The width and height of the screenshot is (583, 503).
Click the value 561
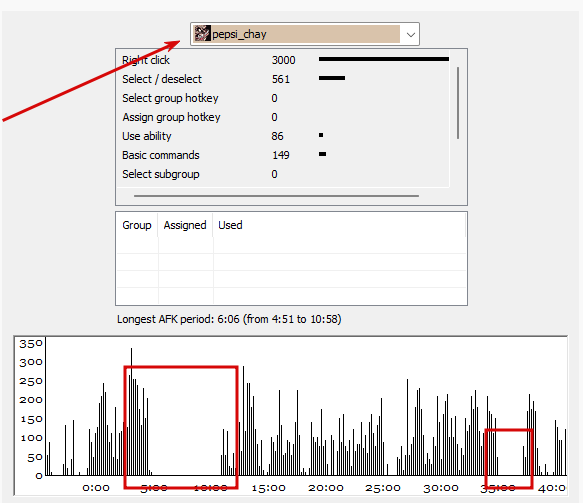281,79
